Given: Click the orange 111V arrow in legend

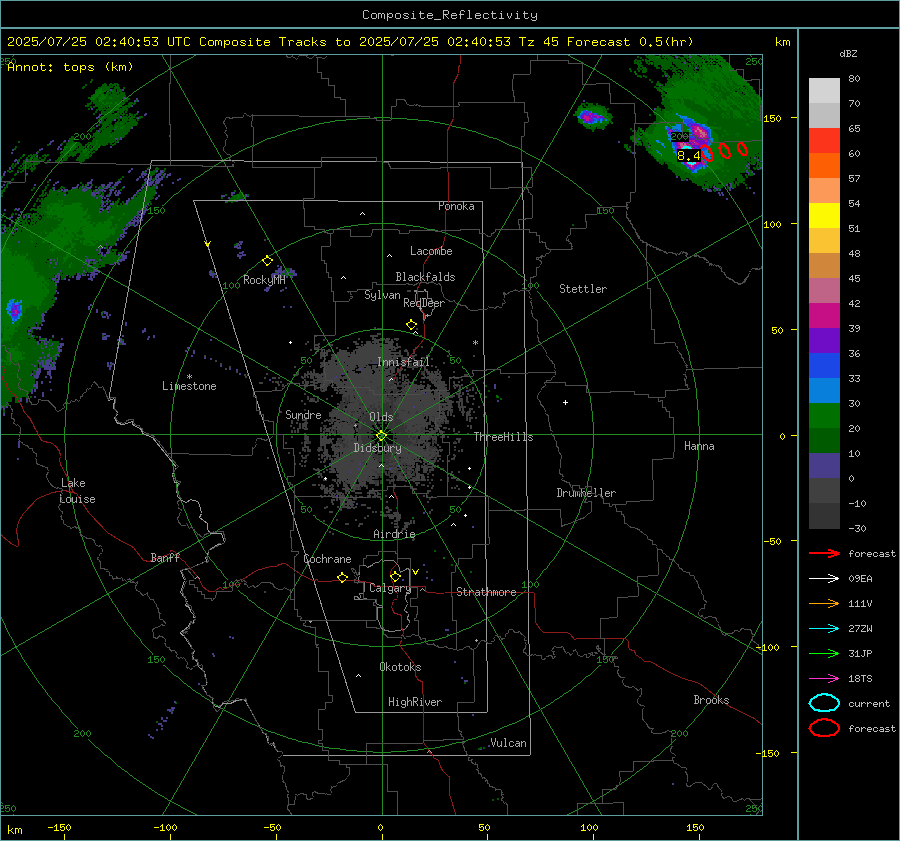Looking at the screenshot, I should [x=824, y=603].
